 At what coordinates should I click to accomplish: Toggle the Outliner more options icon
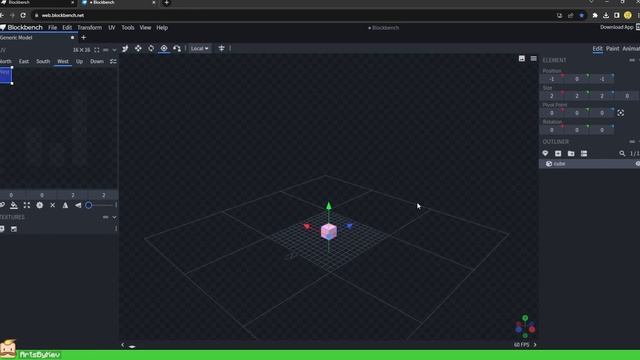tap(584, 153)
